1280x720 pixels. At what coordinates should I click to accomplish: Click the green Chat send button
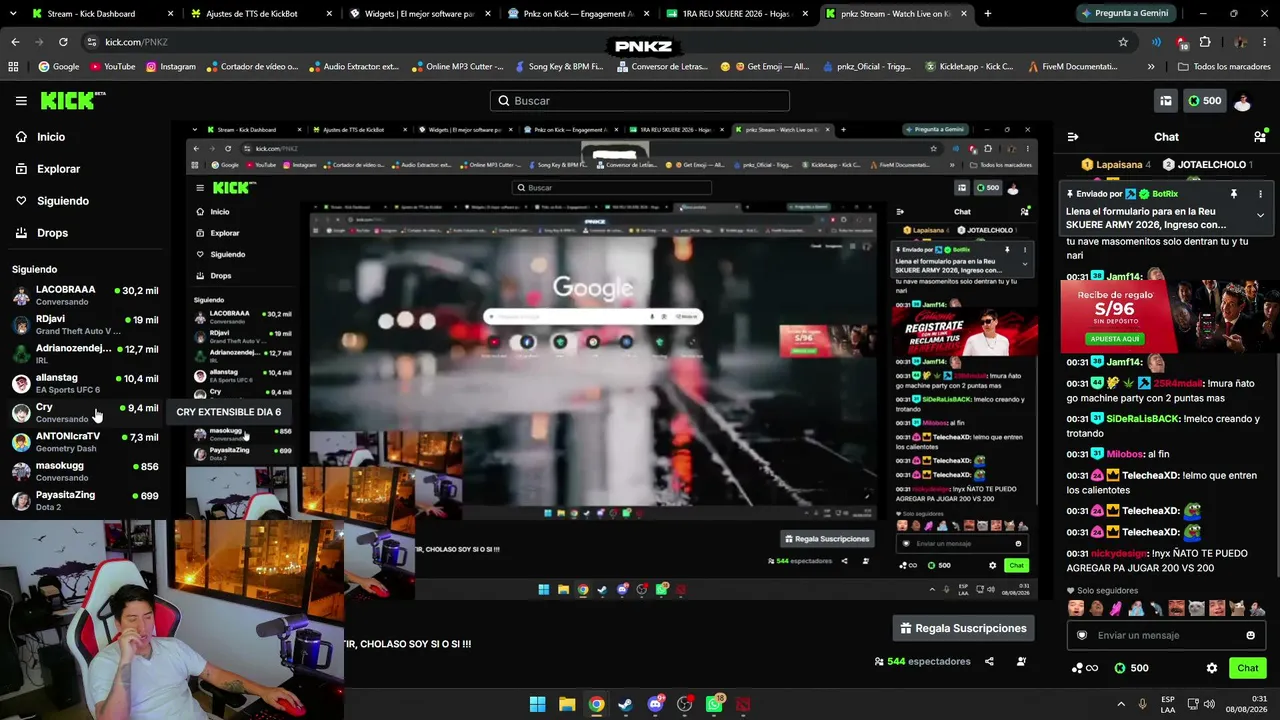coord(1247,668)
